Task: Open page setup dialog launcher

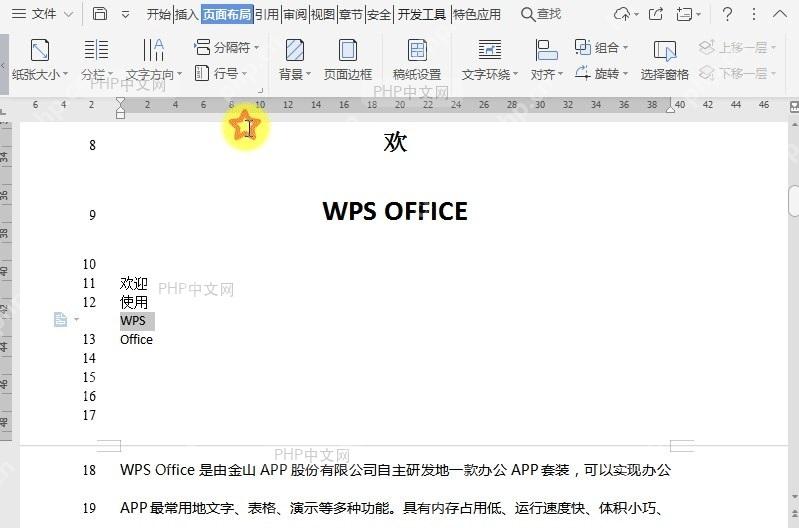Action: (x=260, y=90)
